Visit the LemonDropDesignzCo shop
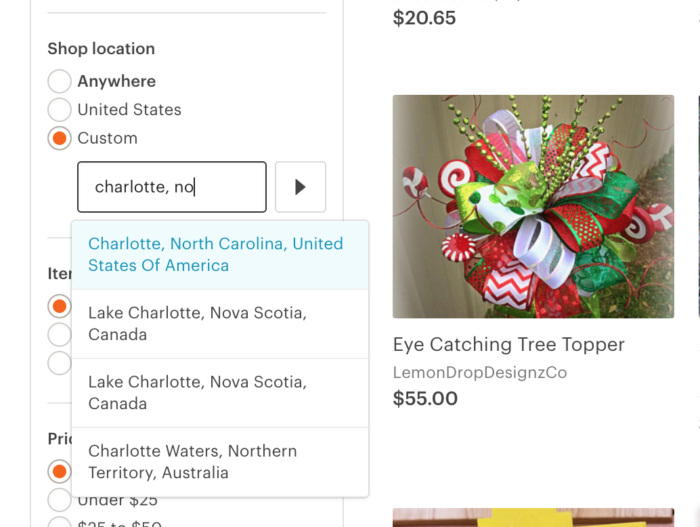 (x=480, y=373)
